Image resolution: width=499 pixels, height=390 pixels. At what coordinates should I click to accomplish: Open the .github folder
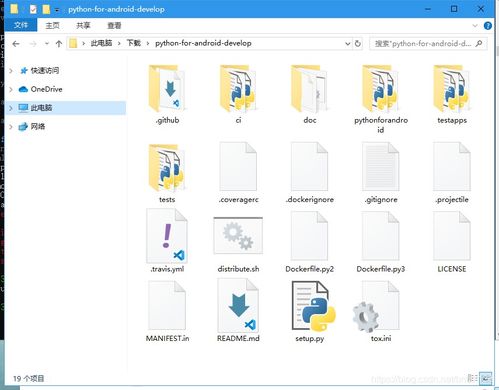167,94
